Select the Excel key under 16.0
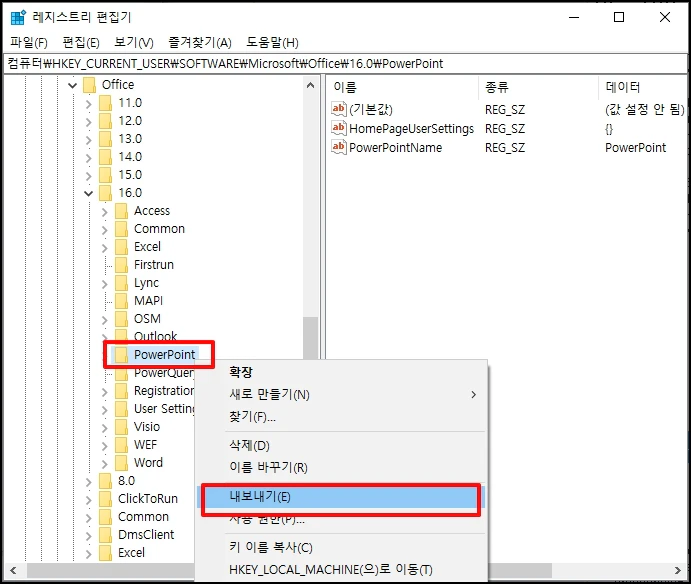 [147, 247]
